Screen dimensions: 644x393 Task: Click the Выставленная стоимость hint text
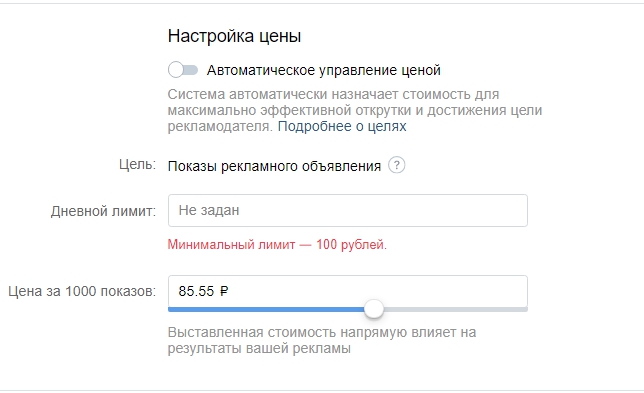coord(322,340)
